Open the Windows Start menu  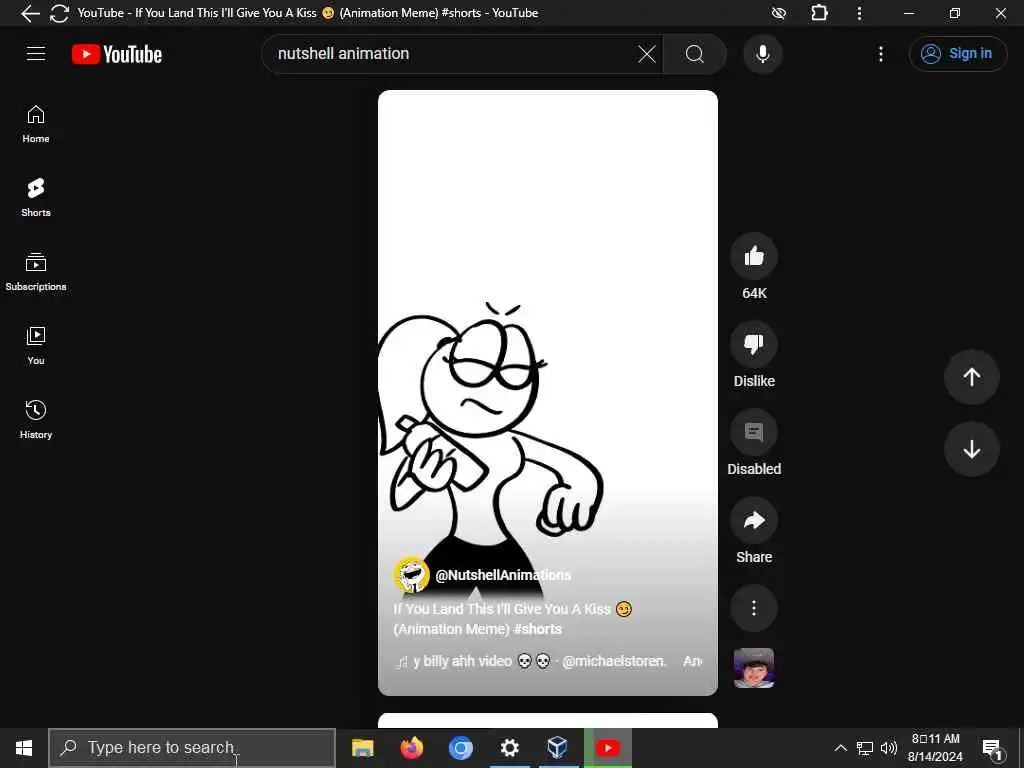(x=24, y=748)
